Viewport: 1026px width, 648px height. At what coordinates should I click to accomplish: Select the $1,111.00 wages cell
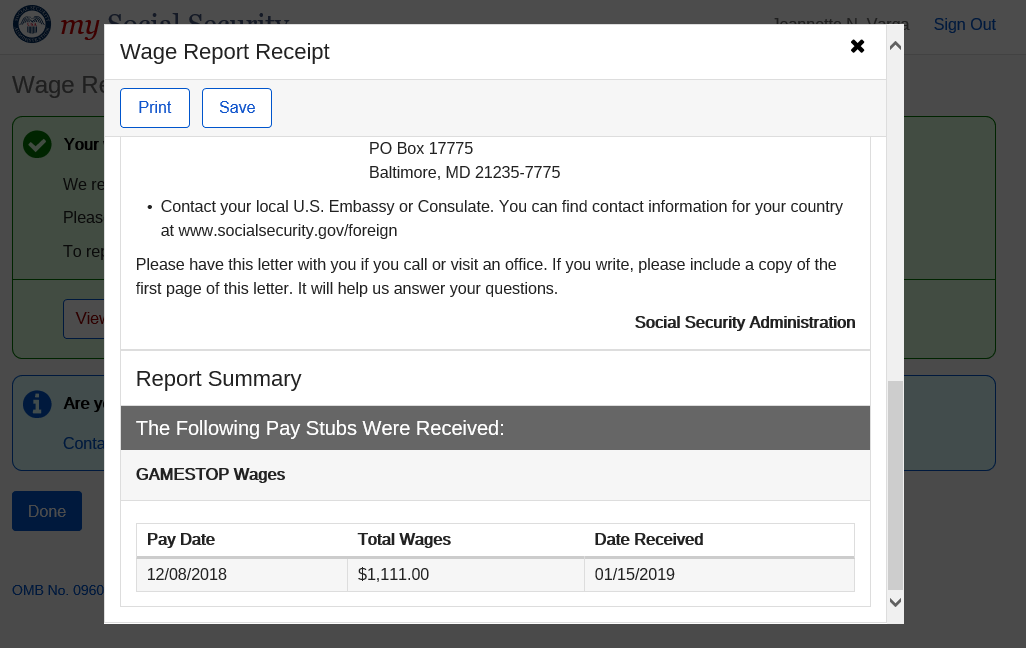tap(393, 575)
